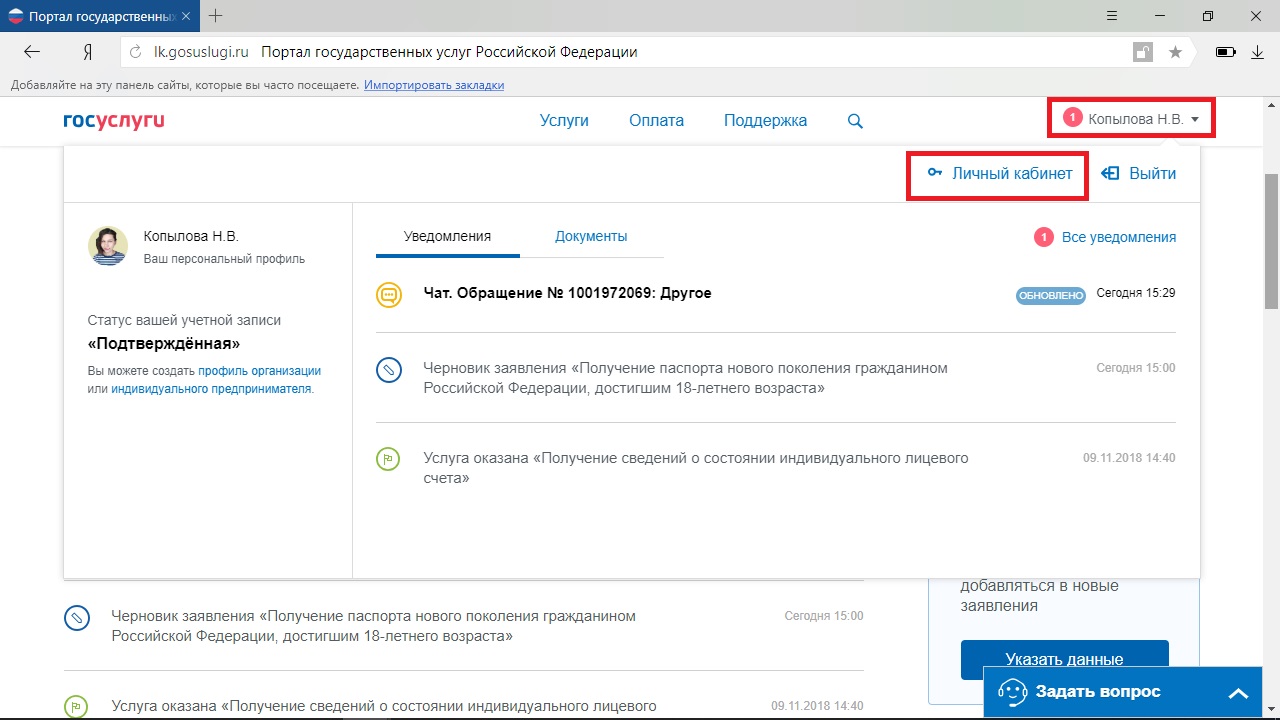Click the name Копылова Н.В. in profile panel

[191, 236]
